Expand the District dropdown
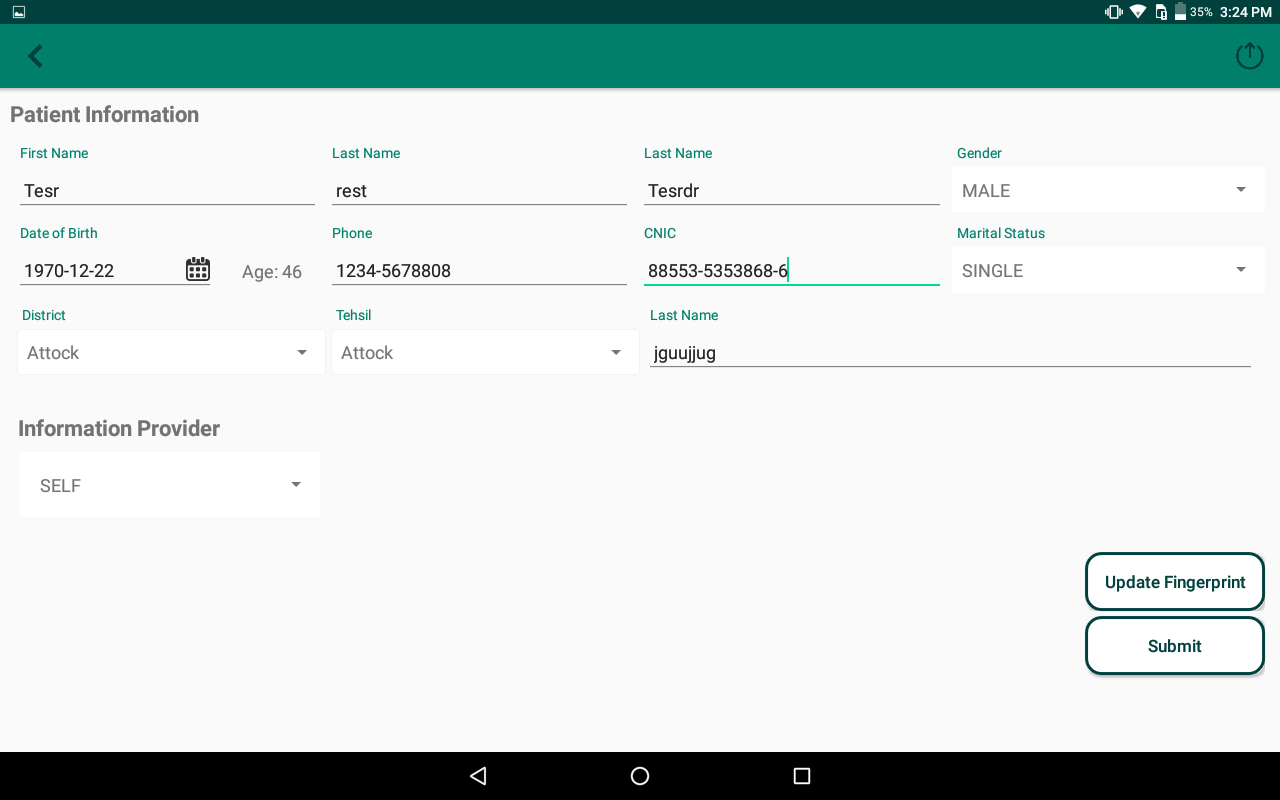This screenshot has width=1280, height=800. (171, 352)
